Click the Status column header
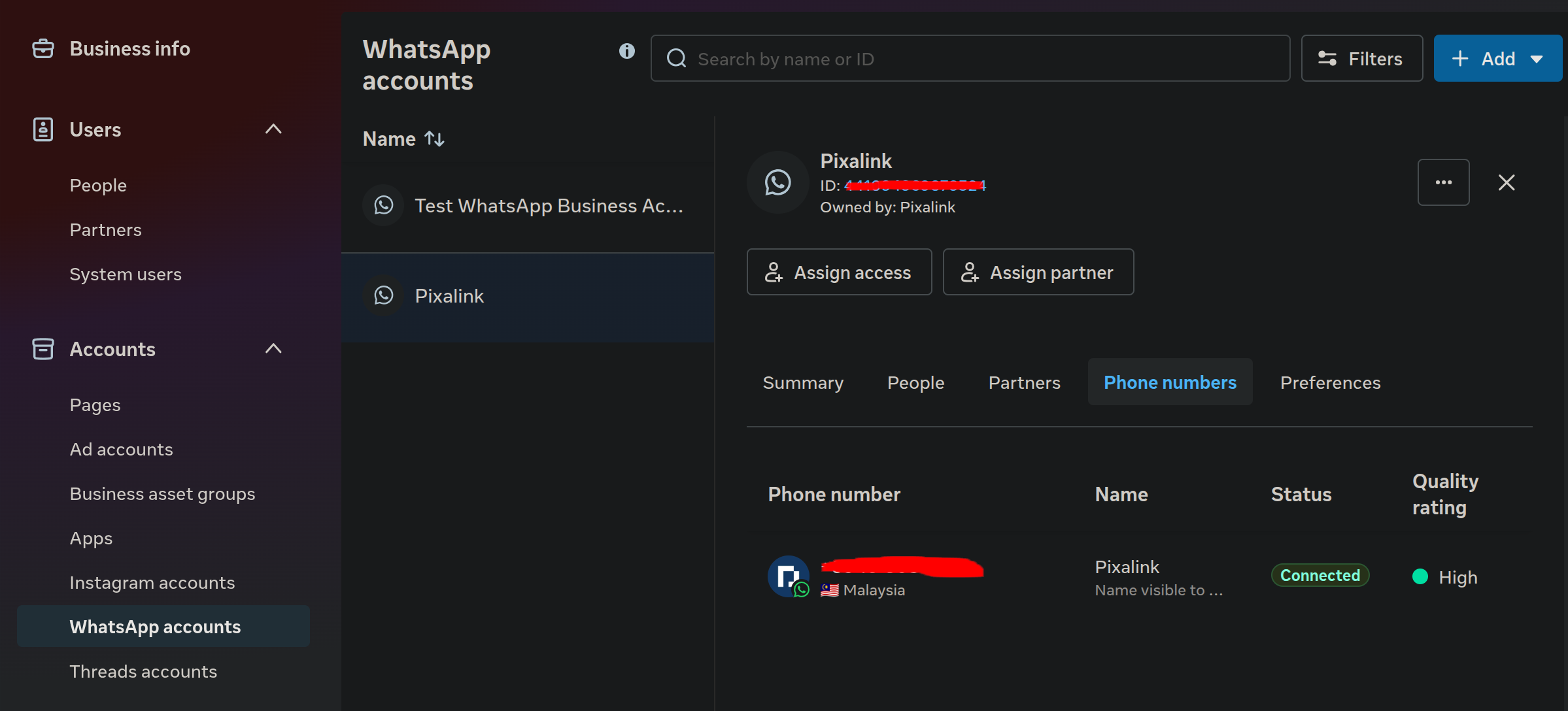This screenshot has width=1568, height=711. [x=1301, y=495]
